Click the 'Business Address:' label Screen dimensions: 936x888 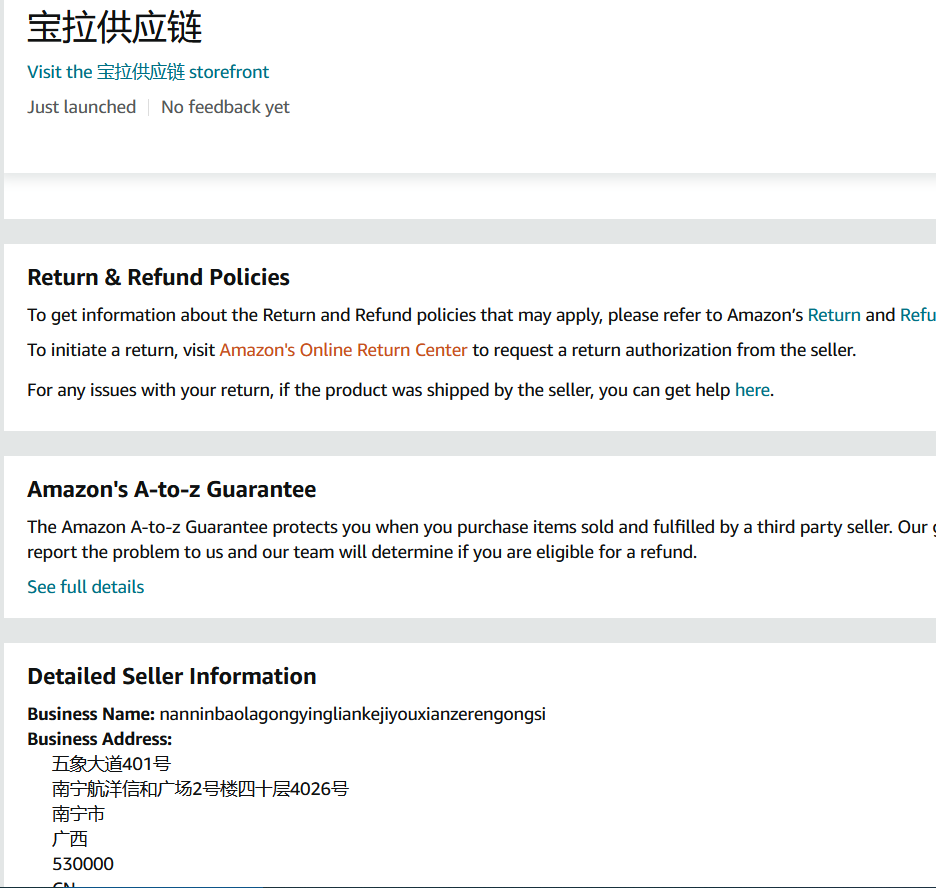[x=99, y=739]
